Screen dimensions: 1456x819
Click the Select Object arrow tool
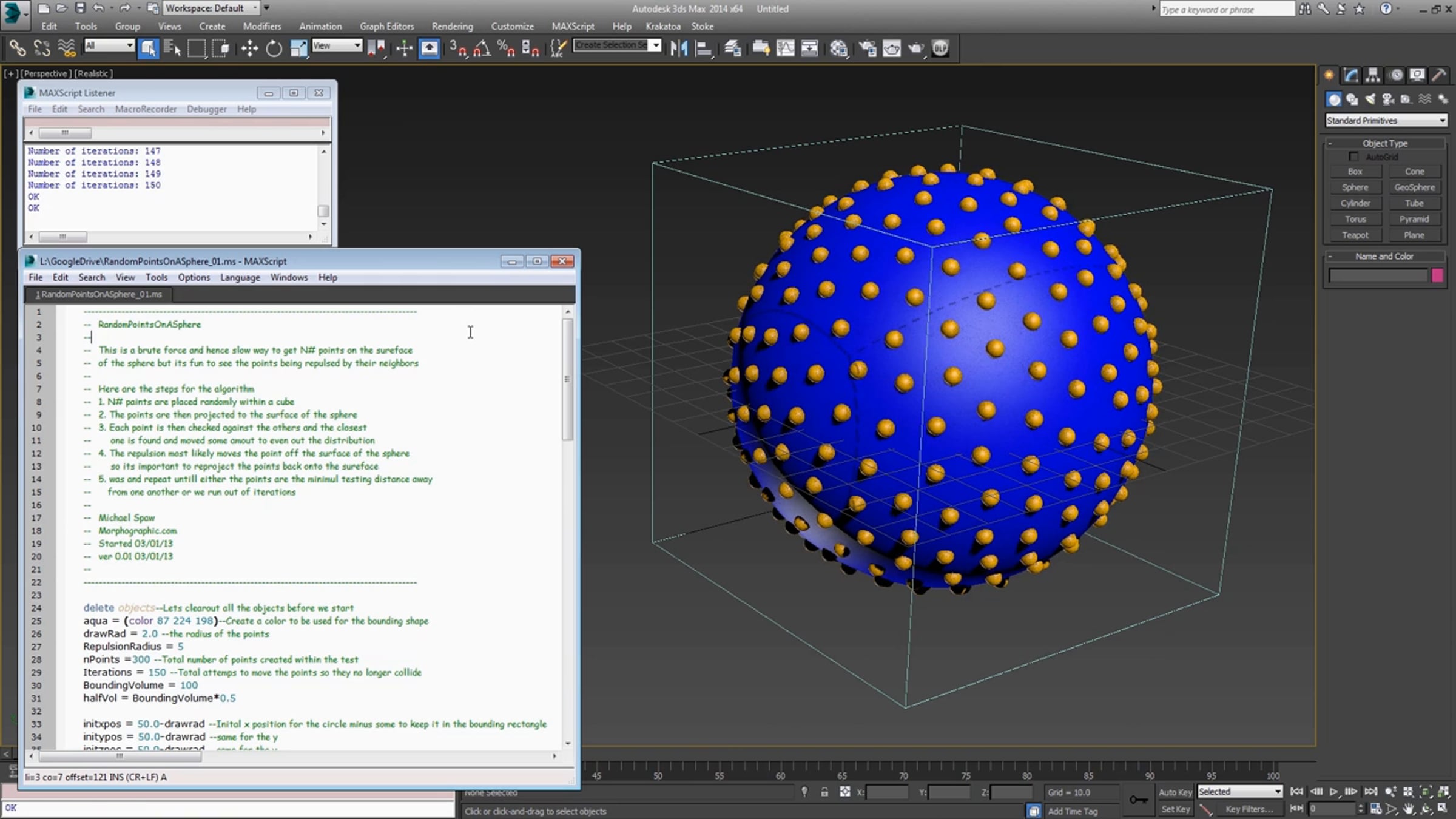148,48
